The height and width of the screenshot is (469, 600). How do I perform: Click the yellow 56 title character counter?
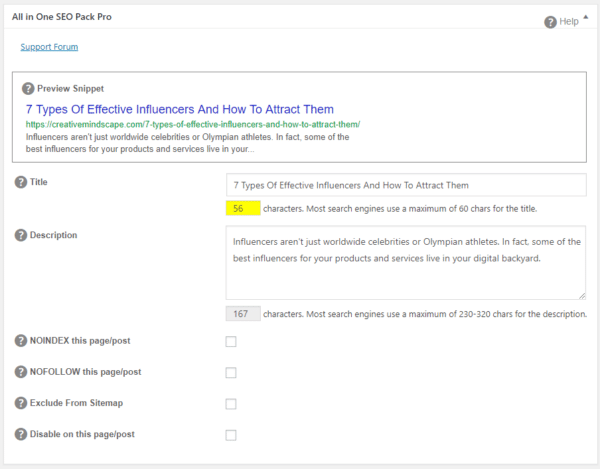coord(243,208)
